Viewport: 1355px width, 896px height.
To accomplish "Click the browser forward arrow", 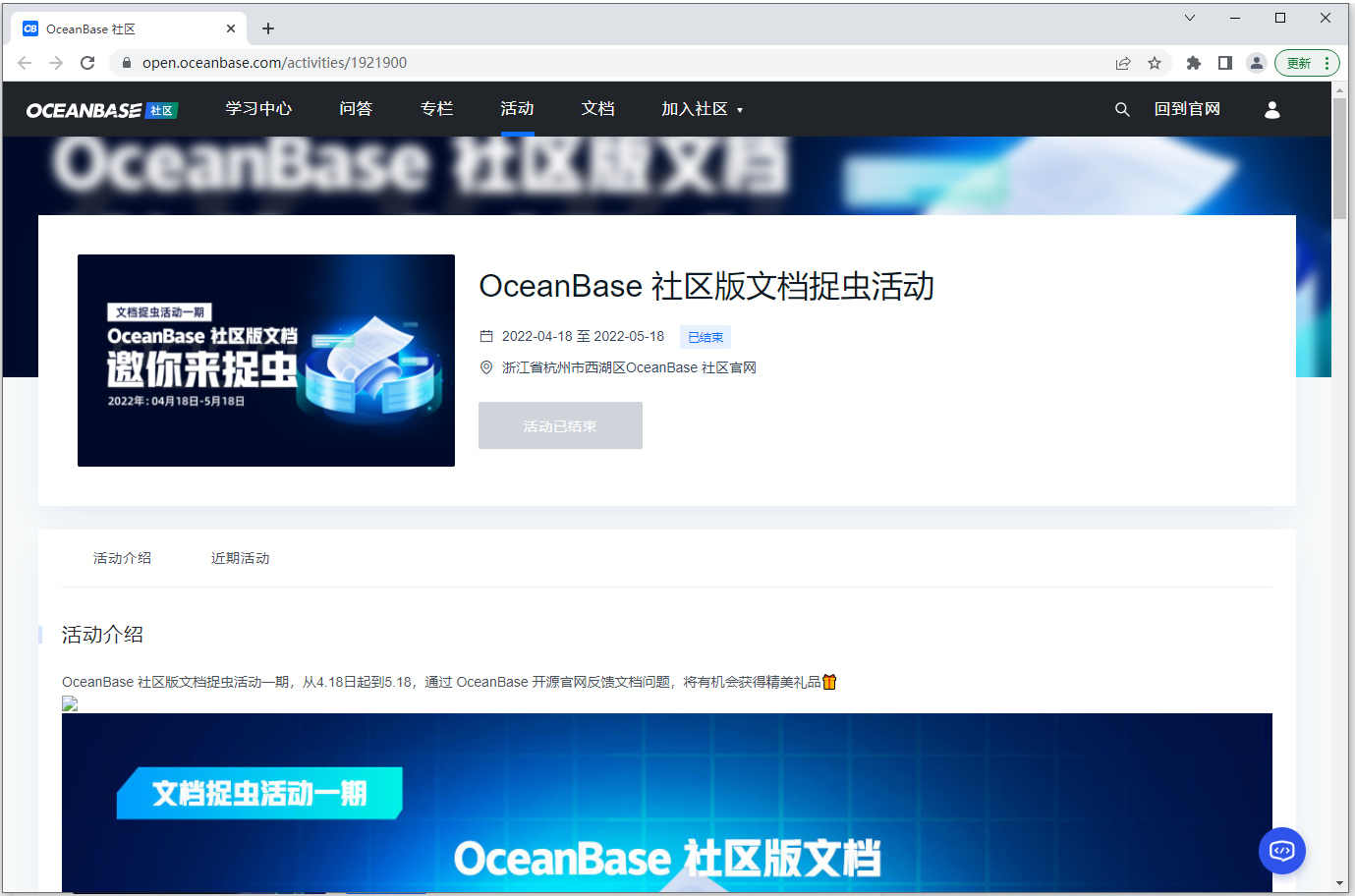I will point(56,63).
